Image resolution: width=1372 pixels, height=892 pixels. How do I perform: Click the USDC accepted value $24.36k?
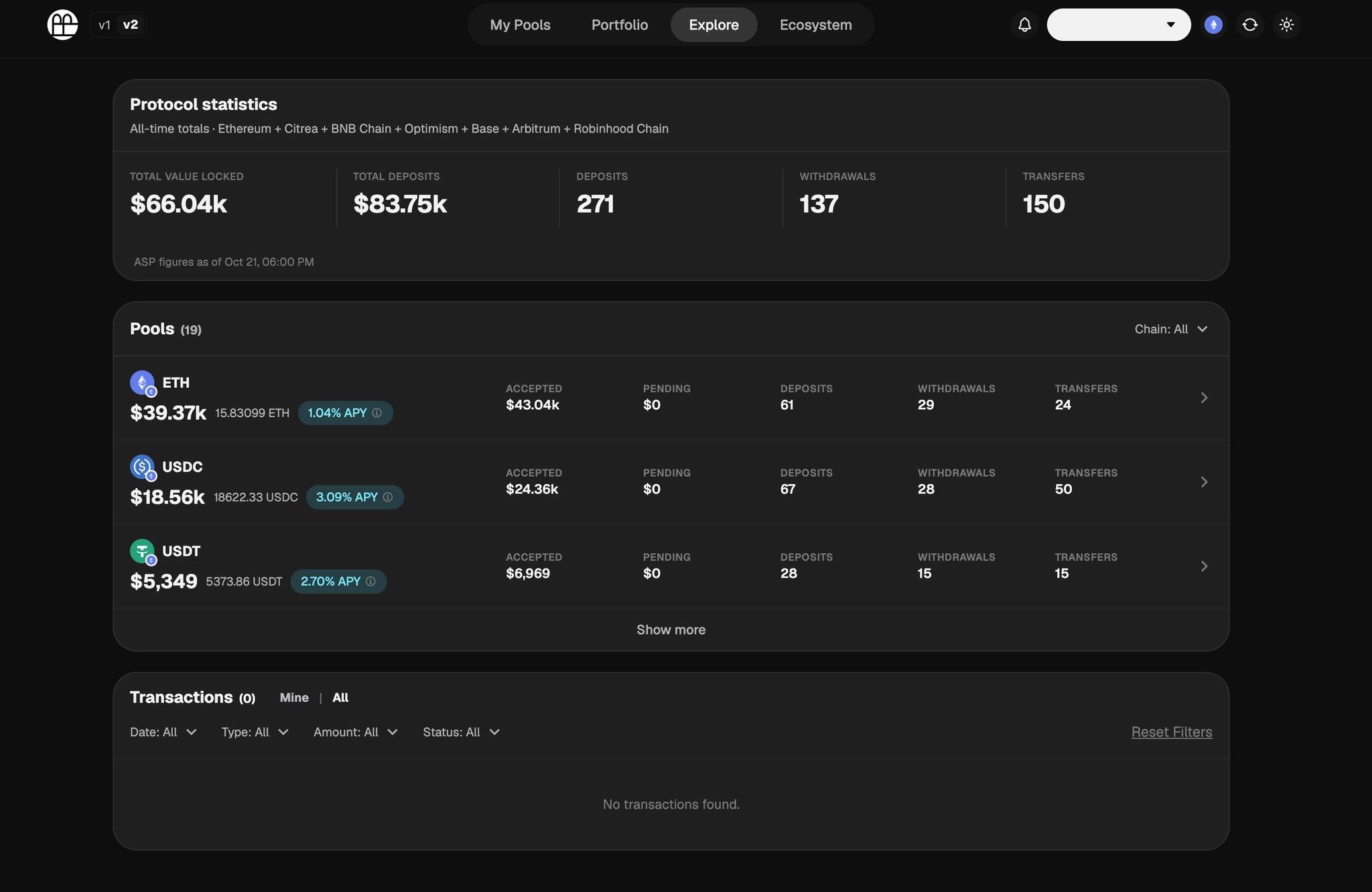tap(532, 490)
